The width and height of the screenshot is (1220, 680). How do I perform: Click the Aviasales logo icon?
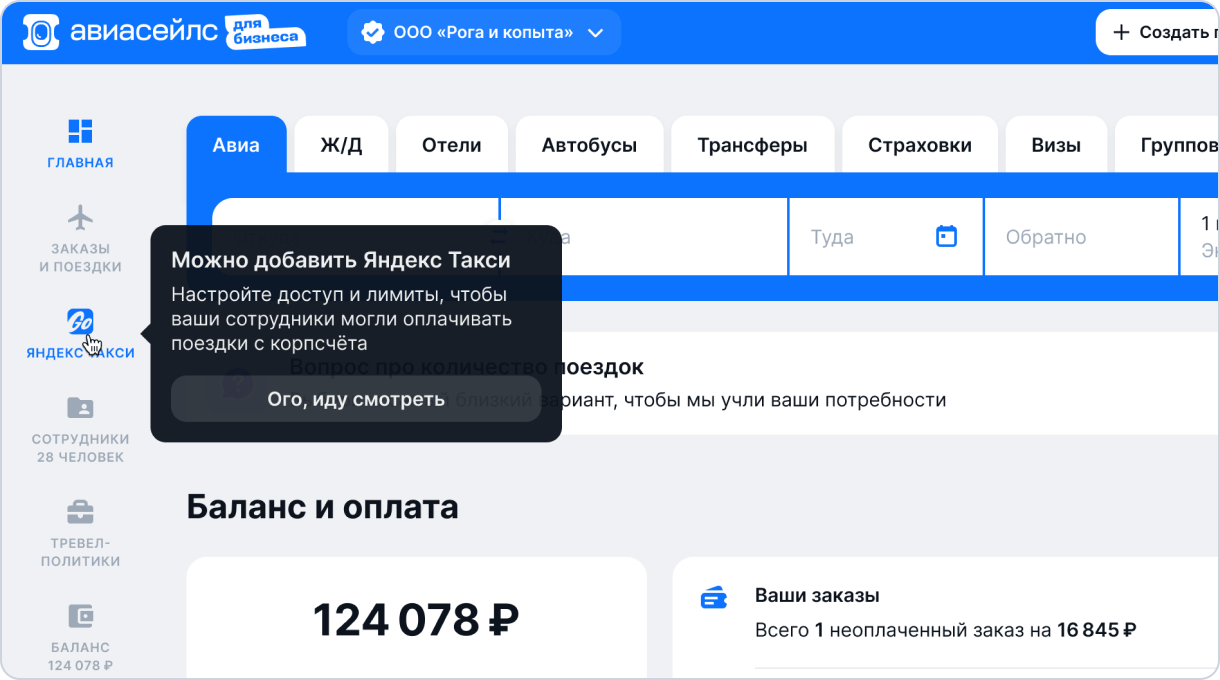40,33
